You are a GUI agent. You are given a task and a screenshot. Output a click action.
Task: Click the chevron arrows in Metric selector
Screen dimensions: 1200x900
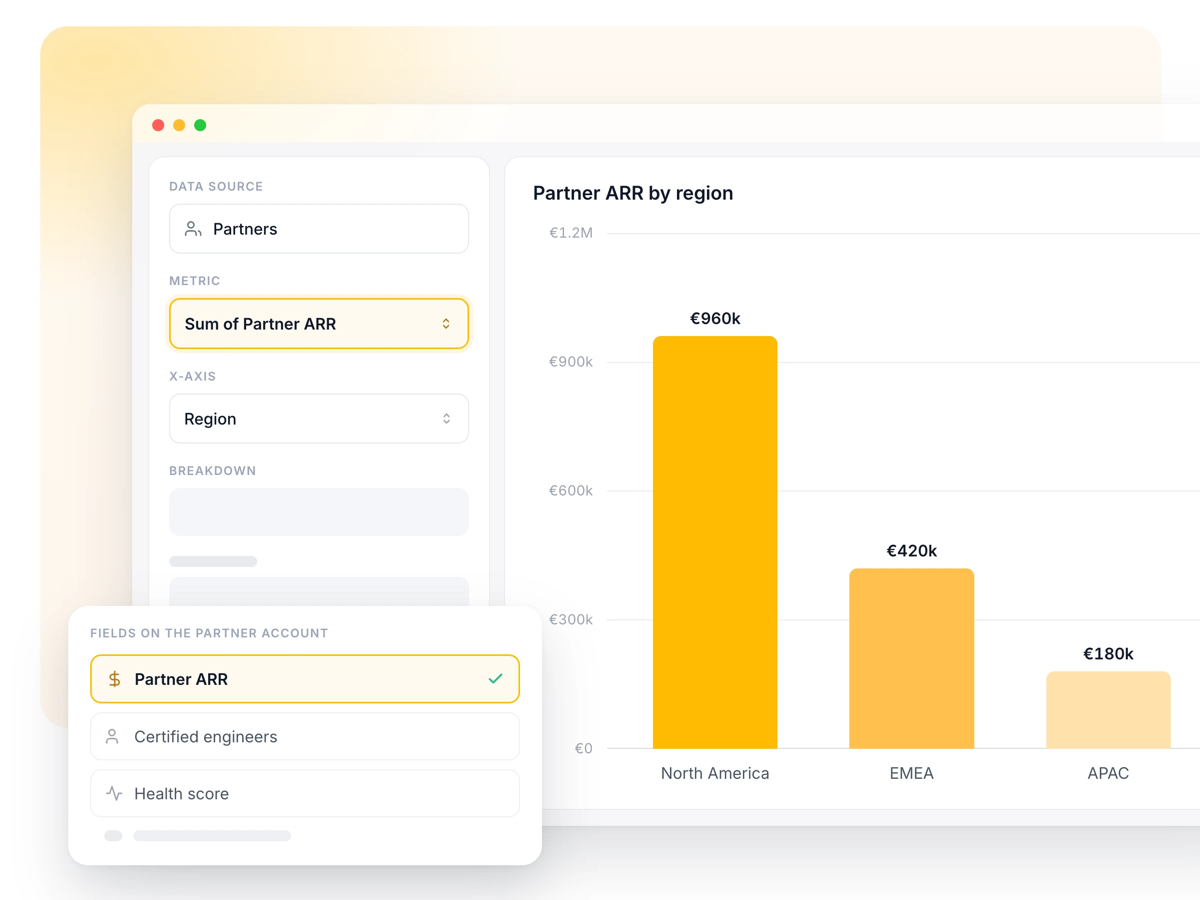point(446,324)
